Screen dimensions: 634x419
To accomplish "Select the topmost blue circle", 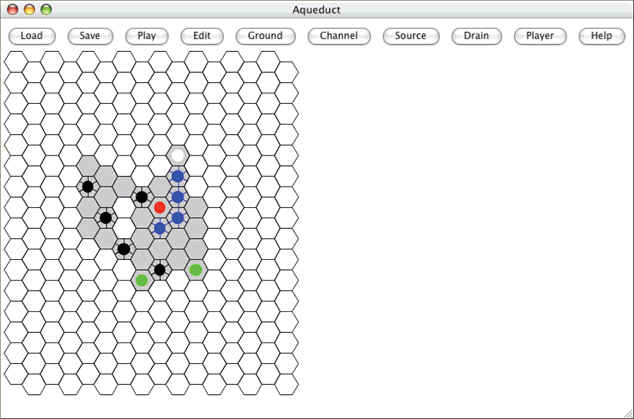I will click(177, 176).
